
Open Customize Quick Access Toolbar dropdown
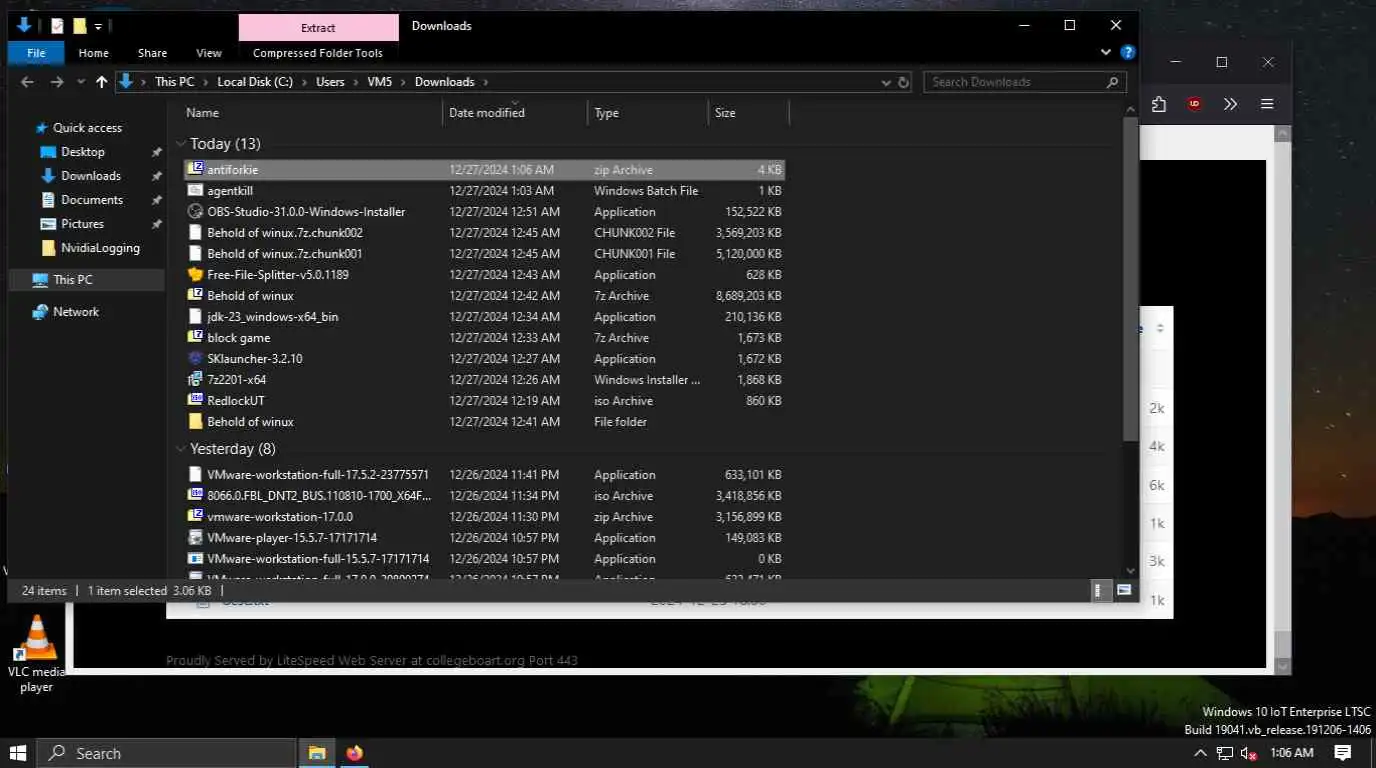click(98, 27)
